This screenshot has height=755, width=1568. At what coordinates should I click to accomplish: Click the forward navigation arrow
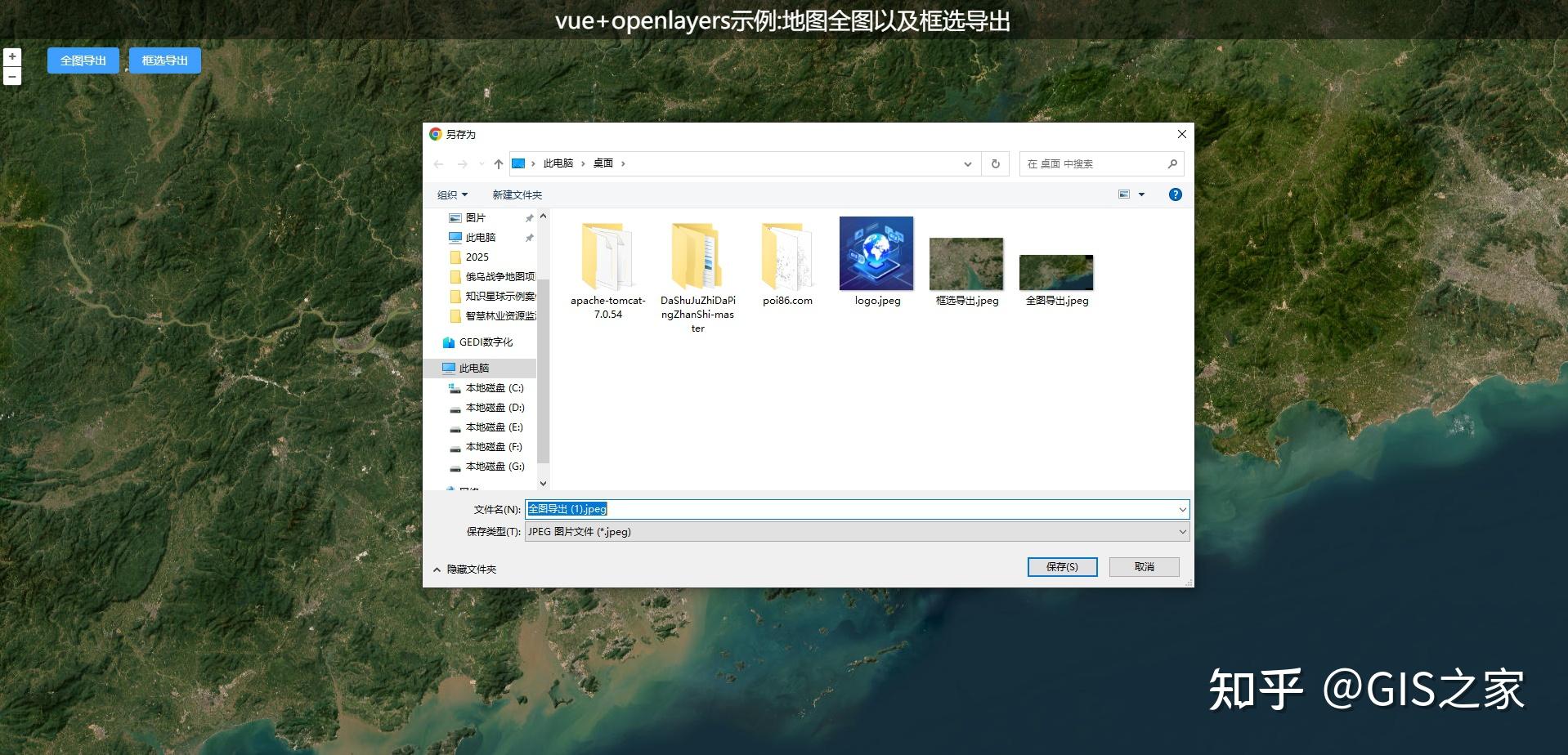coord(461,163)
